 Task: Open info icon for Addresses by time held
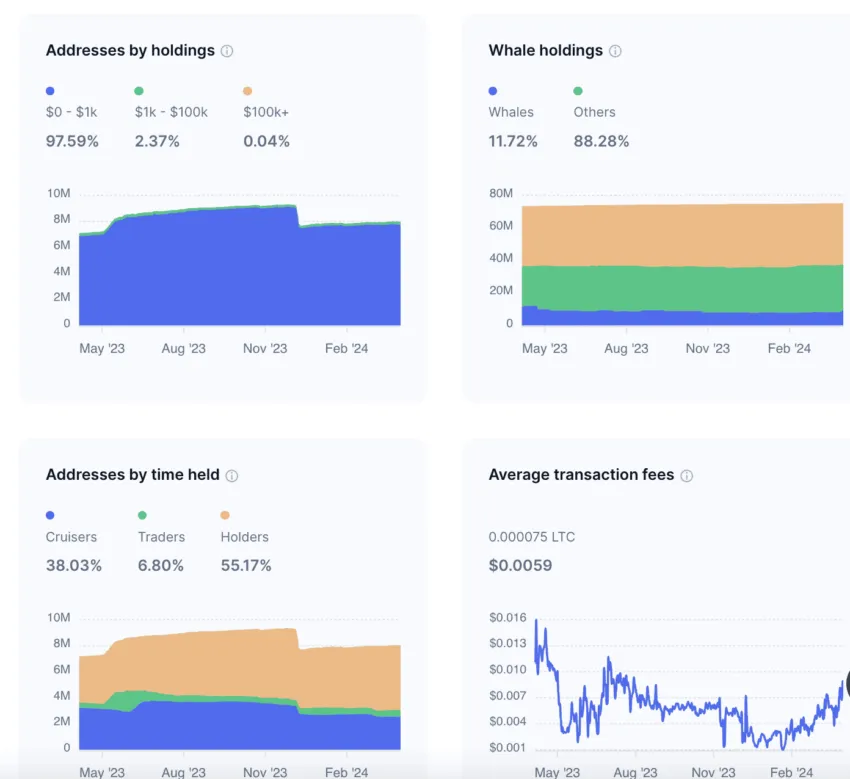click(x=231, y=476)
